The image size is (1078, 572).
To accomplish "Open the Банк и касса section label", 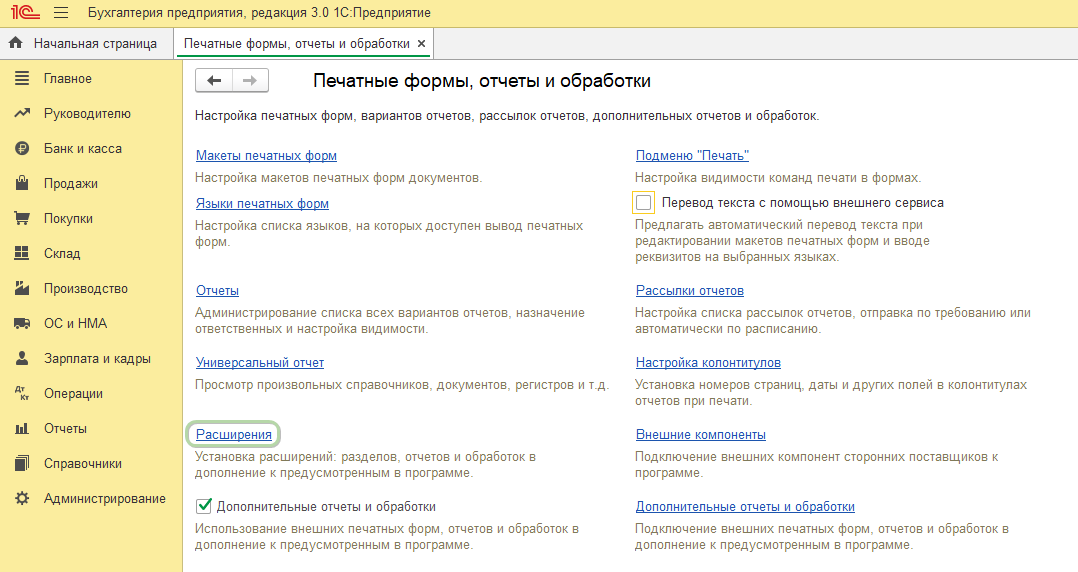I will pyautogui.click(x=82, y=148).
